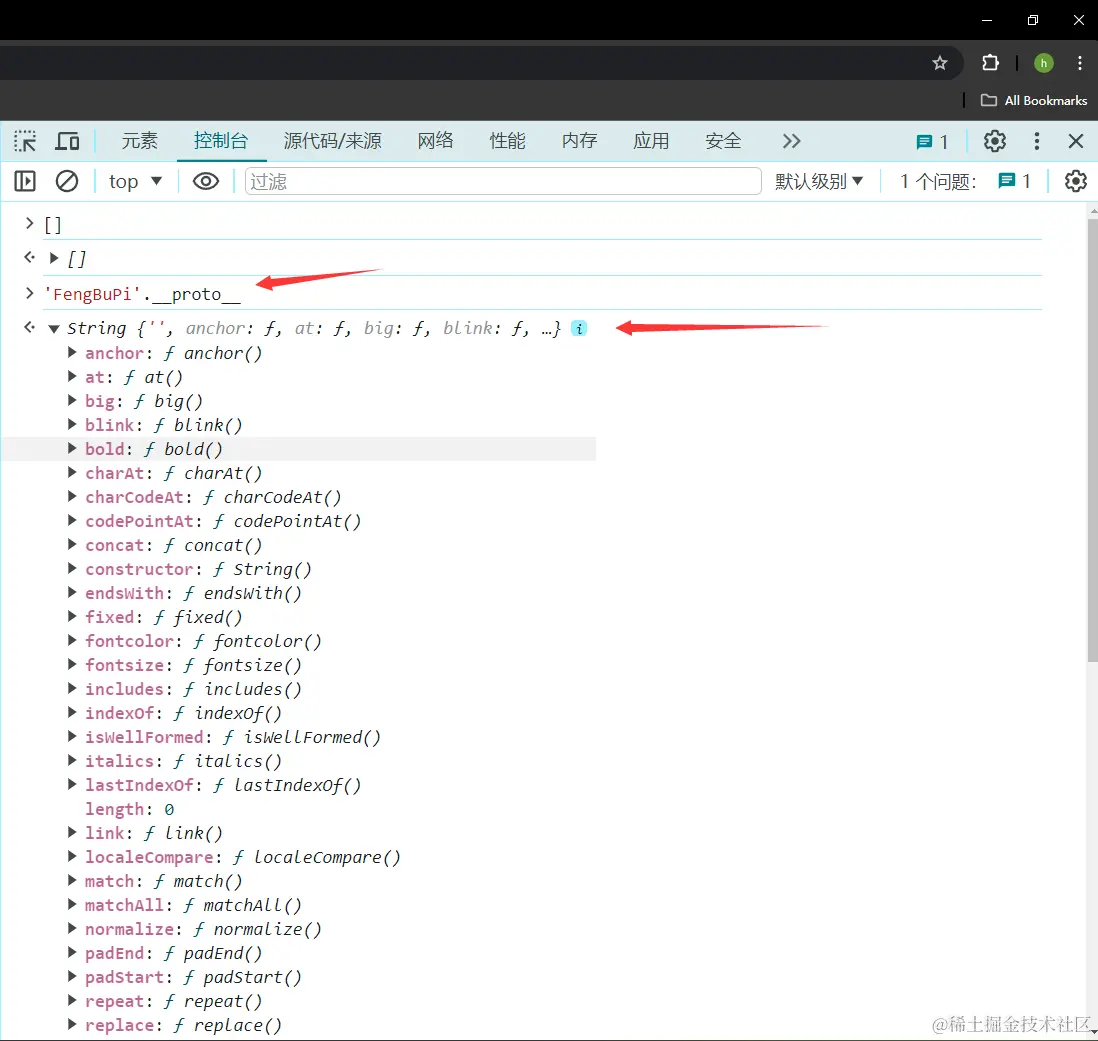Screen dimensions: 1098x1041
Task: Toggle the device toolbar icon
Action: click(67, 141)
